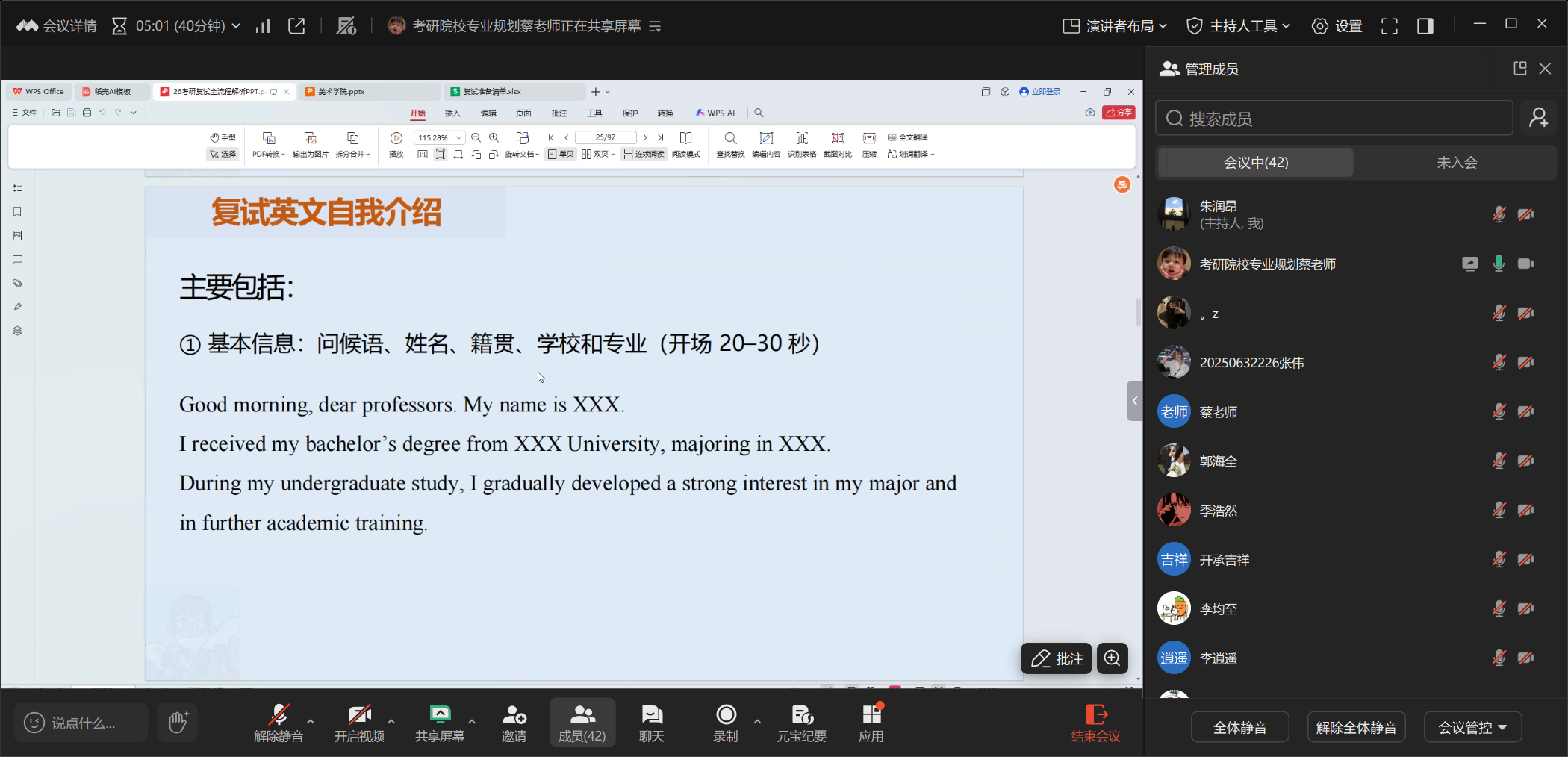Click the add member icon beside search

click(1538, 118)
